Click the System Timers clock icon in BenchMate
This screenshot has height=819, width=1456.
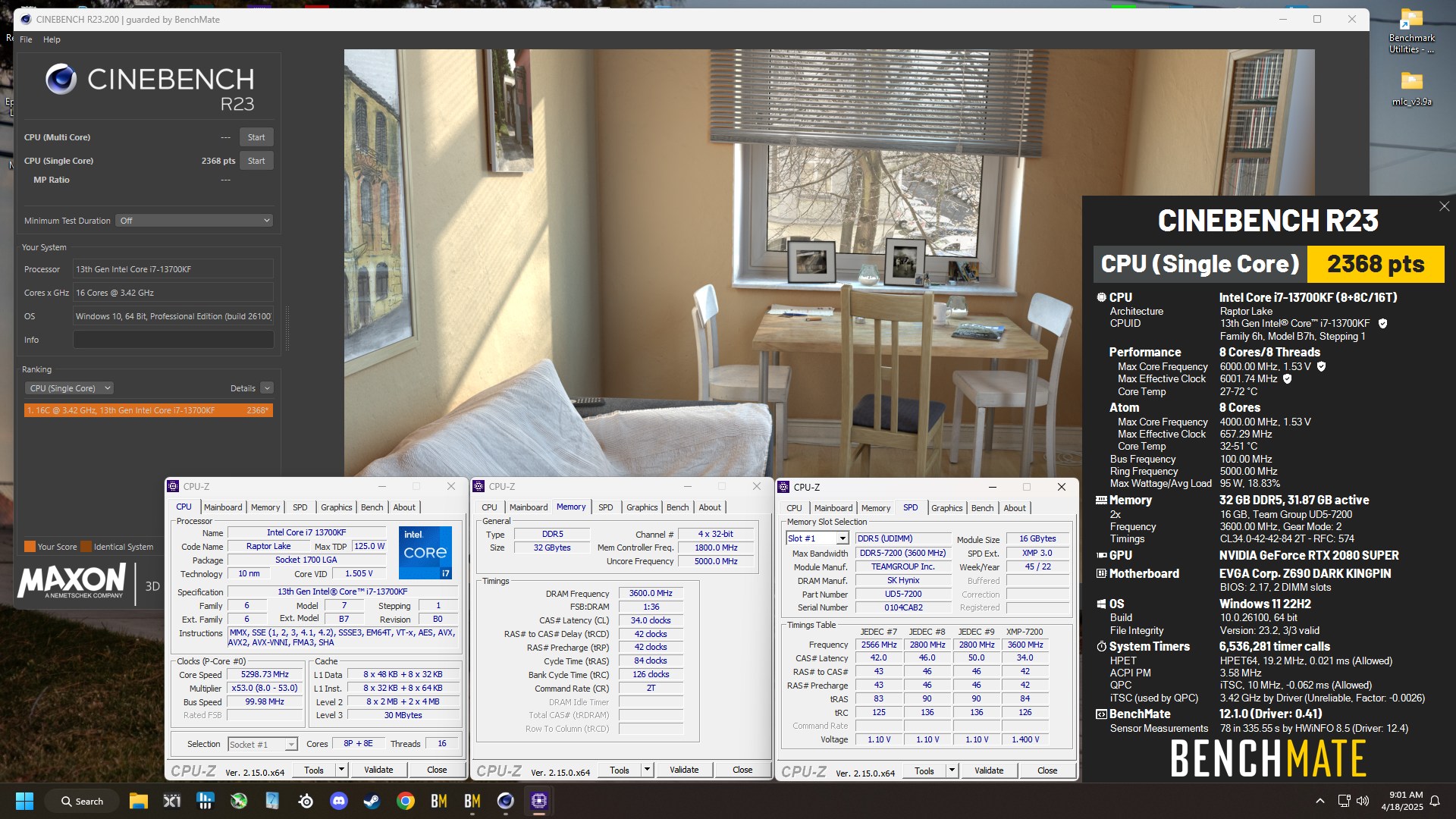coord(1101,647)
